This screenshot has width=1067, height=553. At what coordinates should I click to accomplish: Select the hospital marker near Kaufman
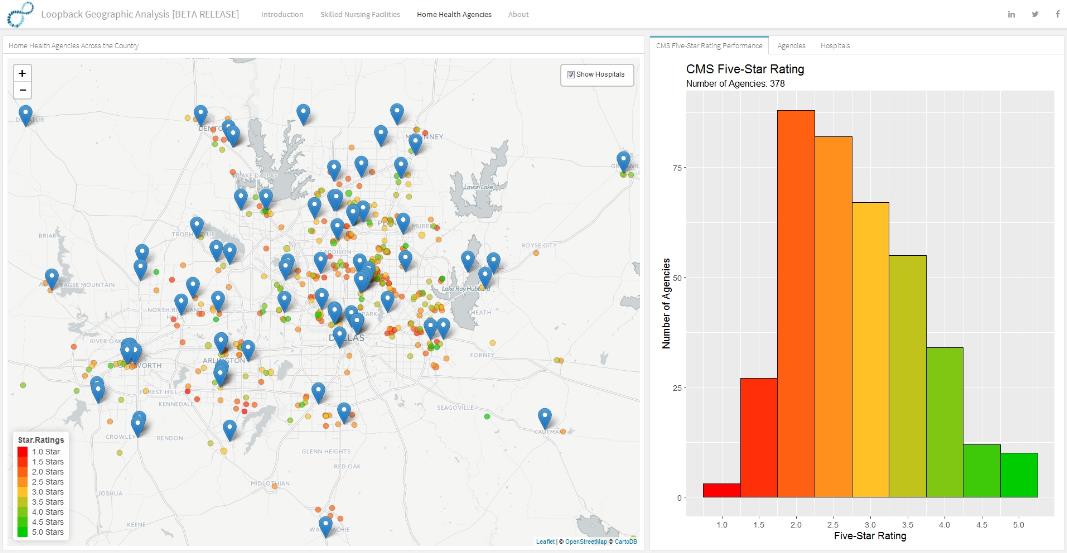[545, 416]
